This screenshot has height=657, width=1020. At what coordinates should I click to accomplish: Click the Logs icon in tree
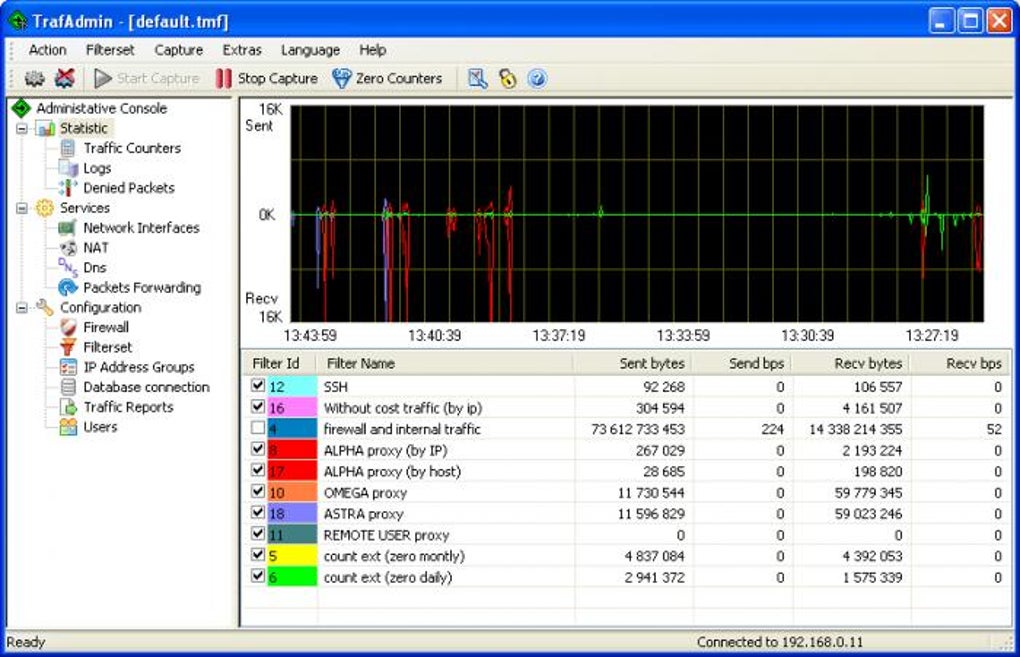click(x=68, y=168)
